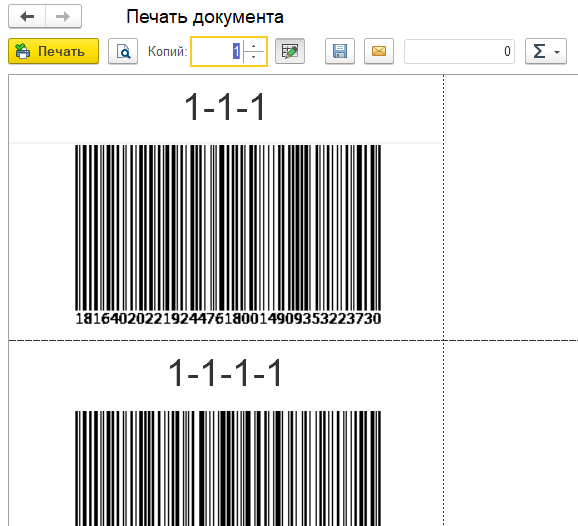Expand the sigma dropdown arrow
Viewport: 578px width, 526px height.
[557, 52]
